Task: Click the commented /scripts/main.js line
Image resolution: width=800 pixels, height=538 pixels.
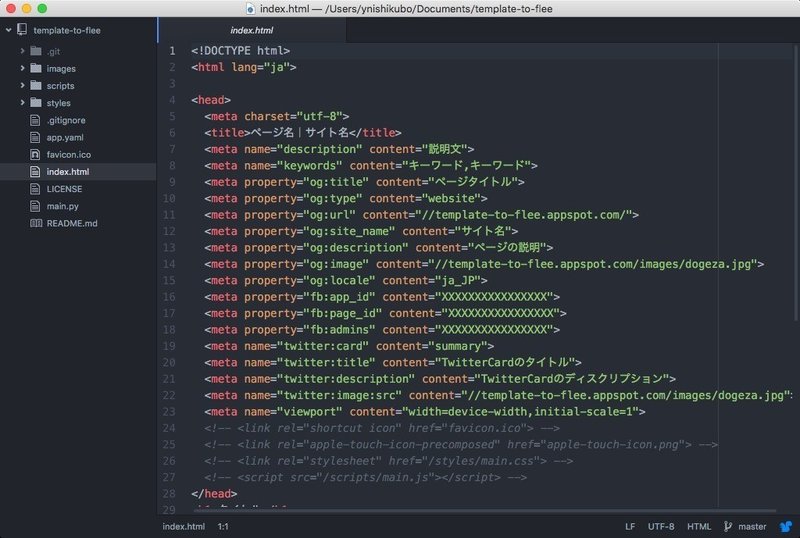Action: [x=365, y=477]
